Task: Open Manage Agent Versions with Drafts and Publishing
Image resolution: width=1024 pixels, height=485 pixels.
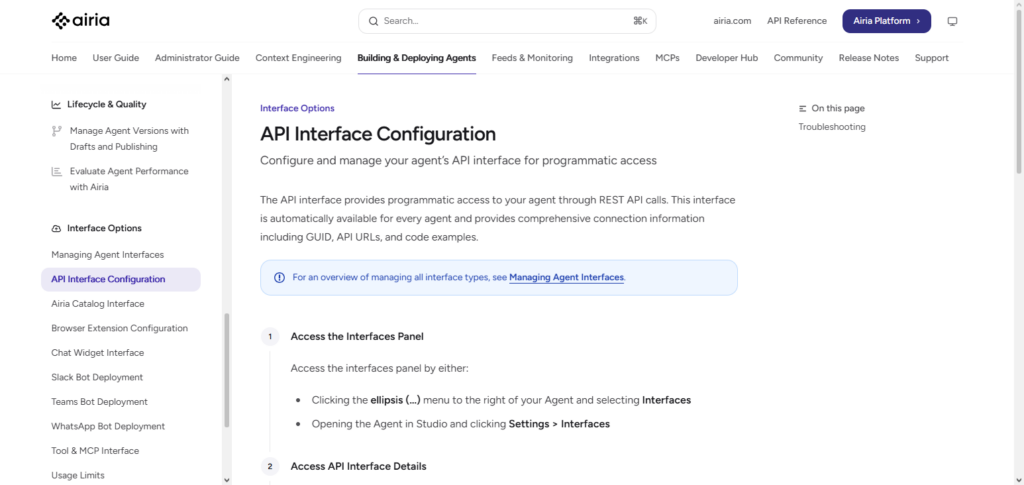Action: [x=129, y=139]
